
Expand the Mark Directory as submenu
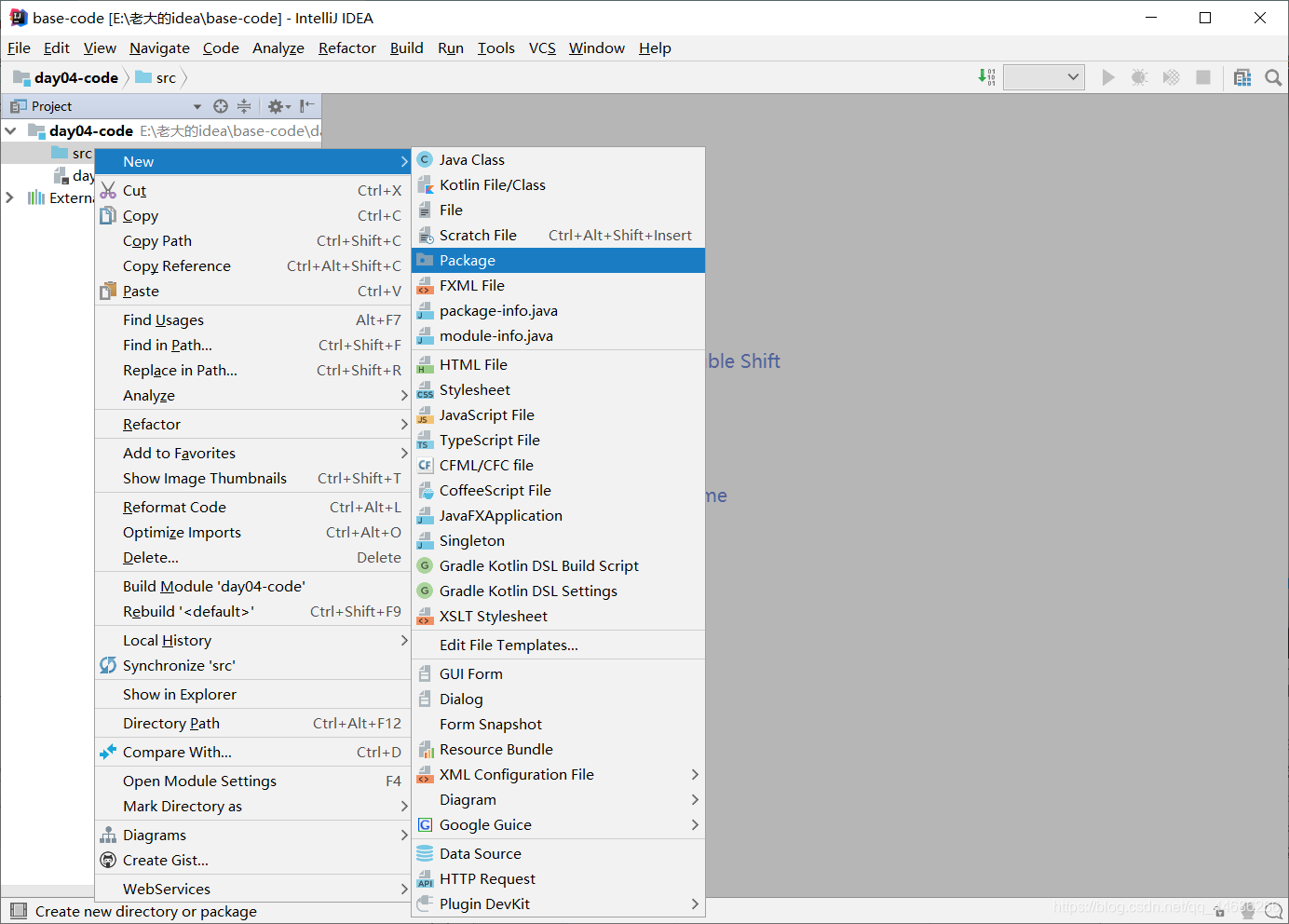pos(252,807)
